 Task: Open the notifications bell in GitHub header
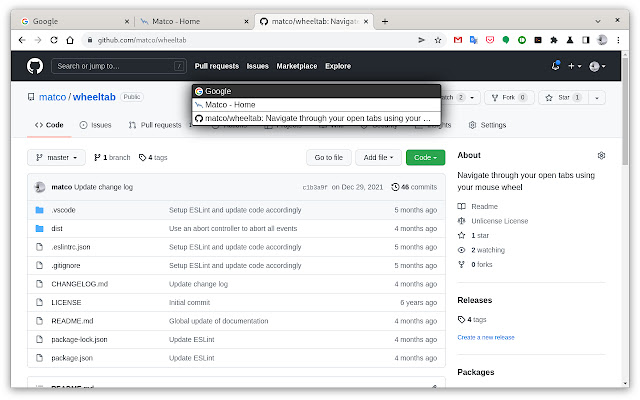pos(555,66)
